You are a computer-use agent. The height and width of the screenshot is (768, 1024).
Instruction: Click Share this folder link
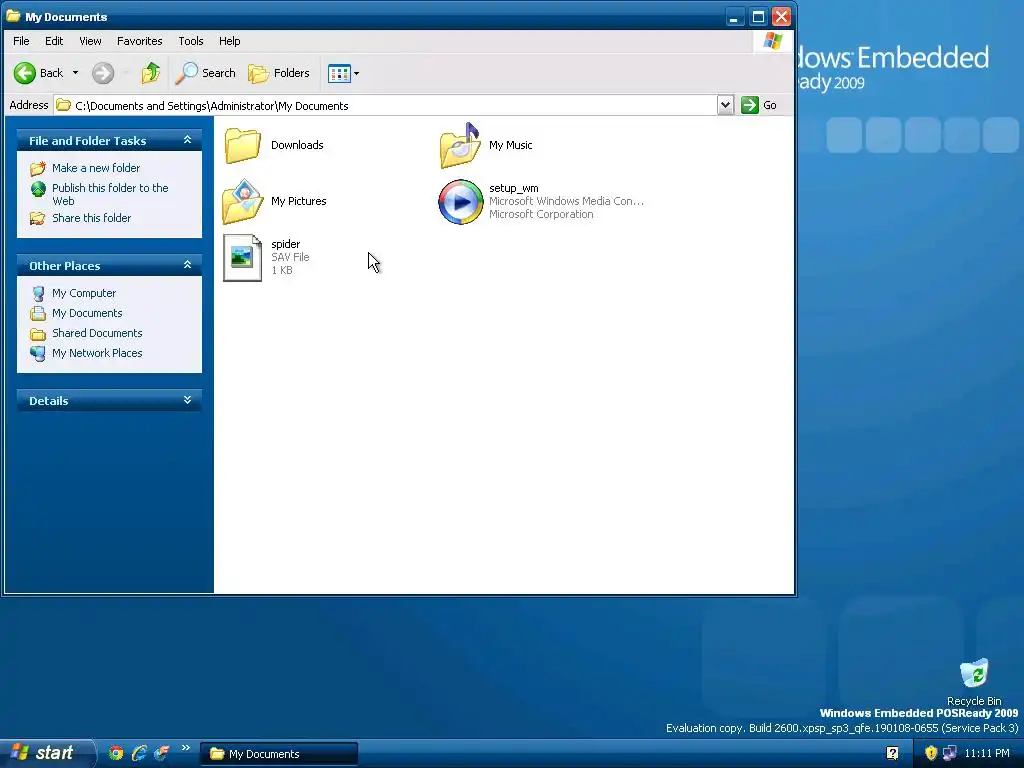(91, 218)
